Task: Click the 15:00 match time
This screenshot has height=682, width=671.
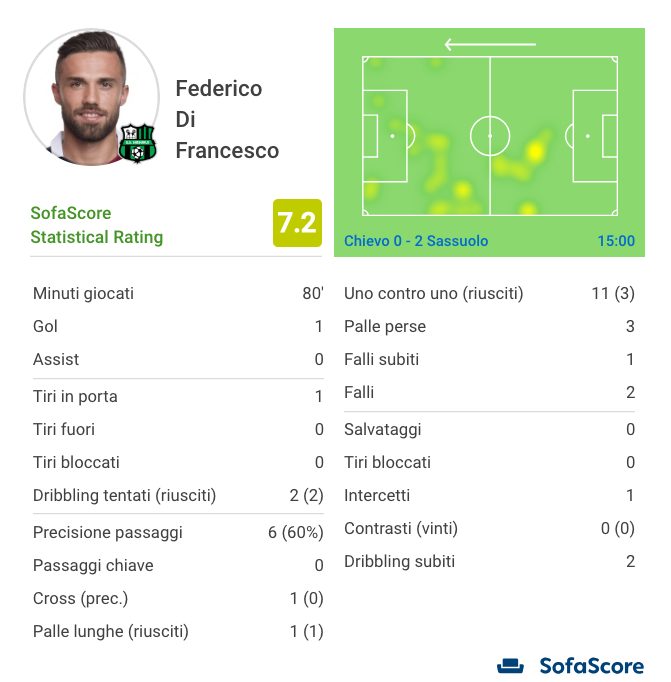Action: click(616, 241)
